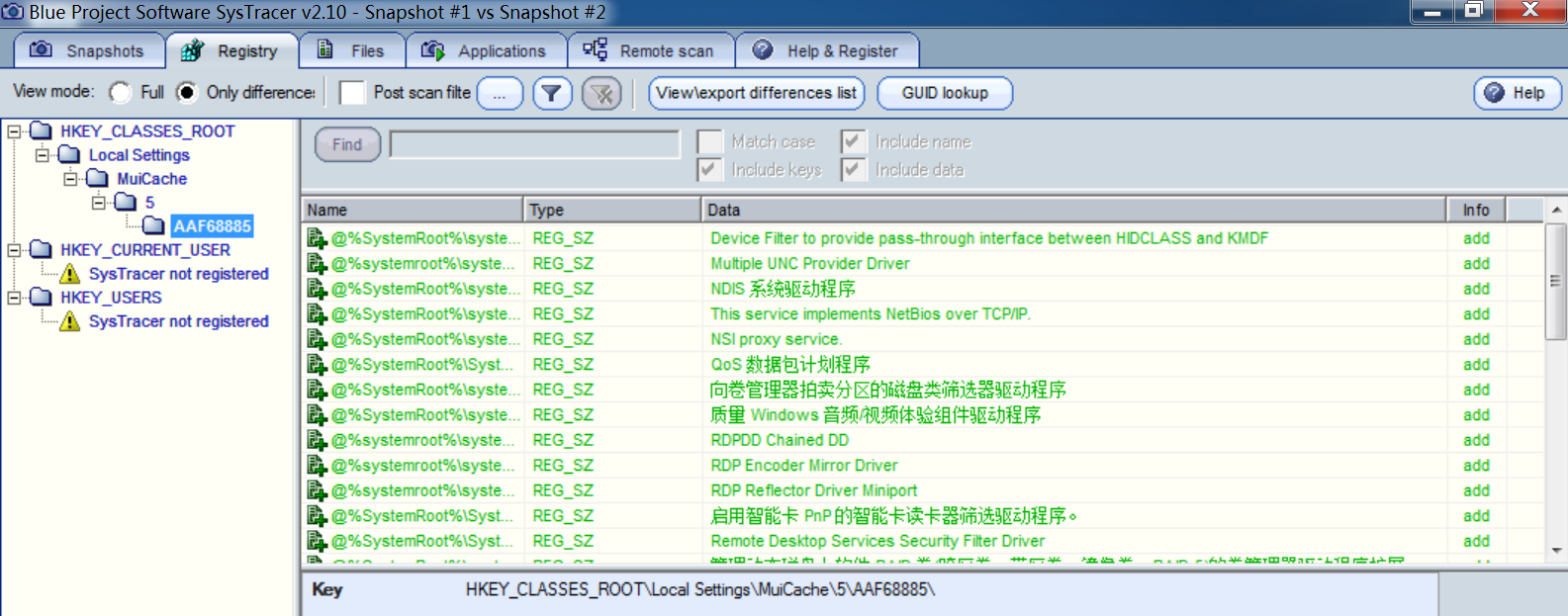Click the Snapshots tab camera icon
Screen dimensions: 1568x616
(x=42, y=49)
